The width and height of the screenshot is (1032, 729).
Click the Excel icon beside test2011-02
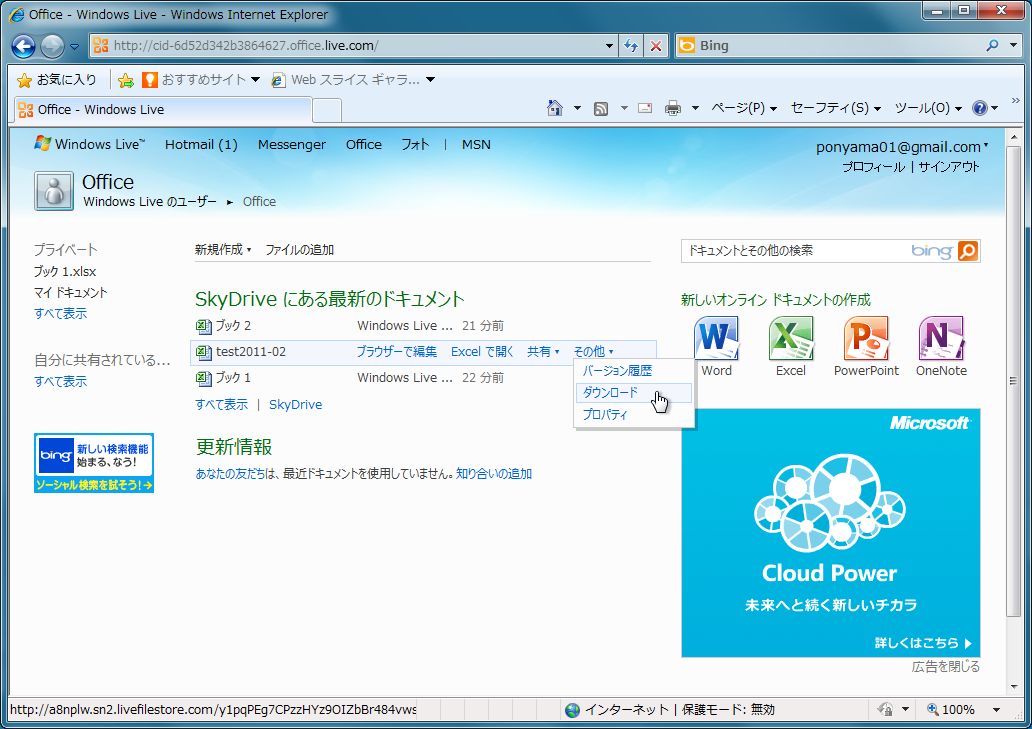[x=204, y=352]
